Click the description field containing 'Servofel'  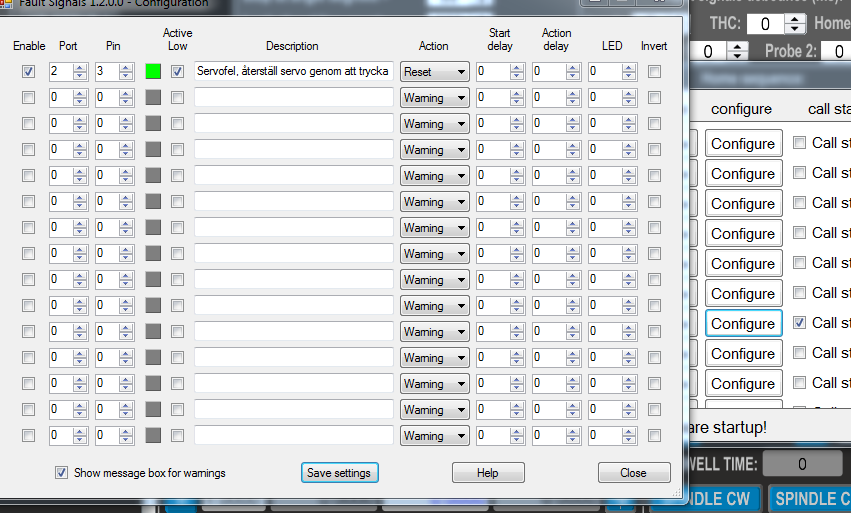click(x=293, y=72)
